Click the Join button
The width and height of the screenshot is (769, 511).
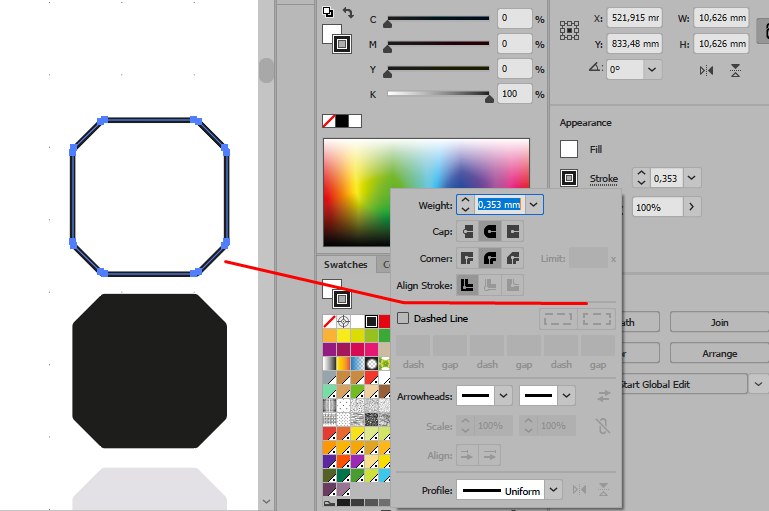coord(719,322)
